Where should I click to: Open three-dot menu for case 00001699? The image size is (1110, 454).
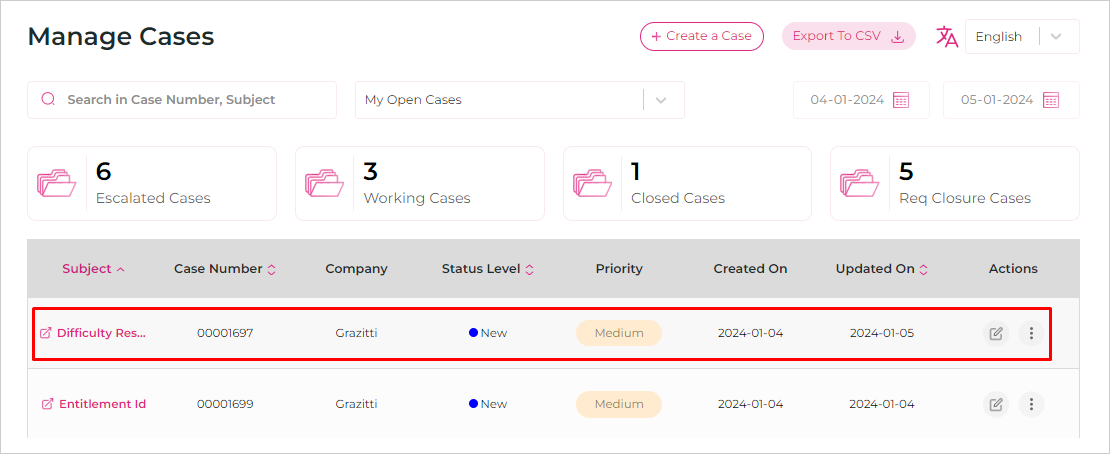pyautogui.click(x=1031, y=404)
